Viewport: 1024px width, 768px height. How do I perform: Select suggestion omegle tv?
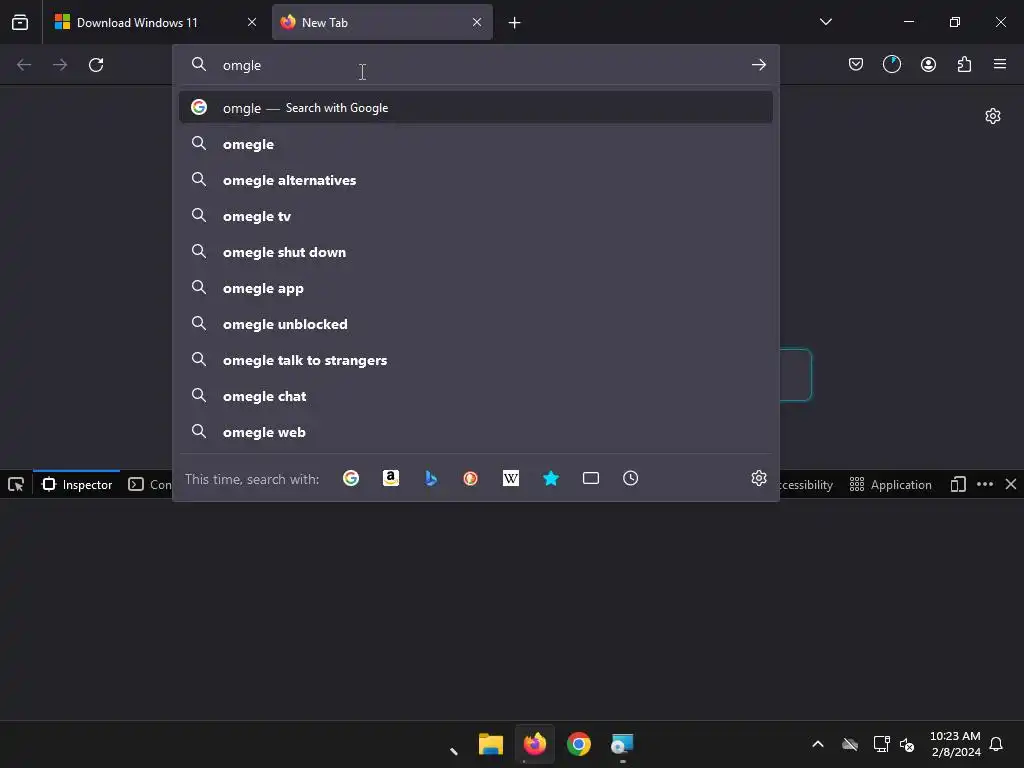476,216
